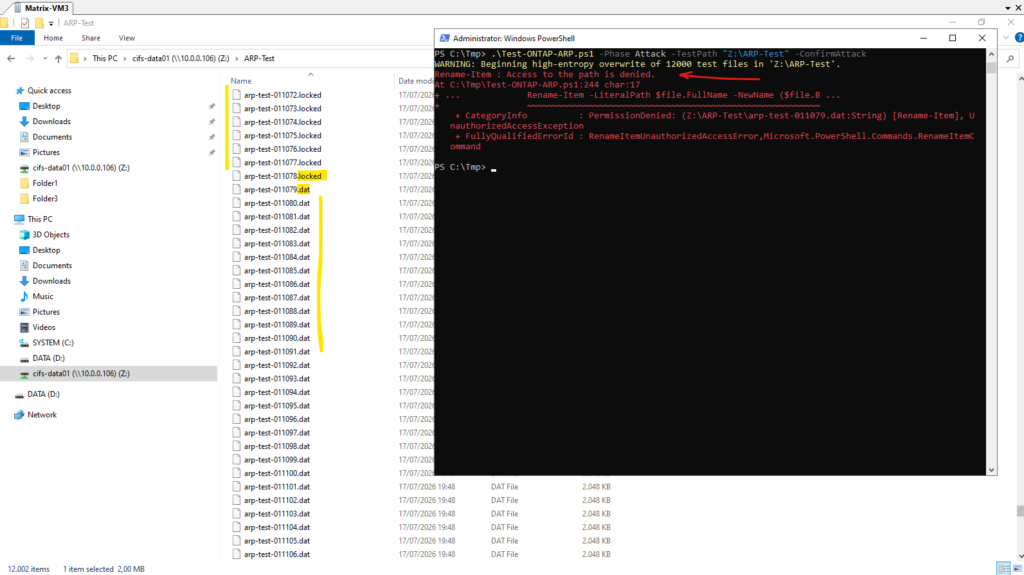Viewport: 1024px width, 575px height.
Task: Open the recent locations dropdown arrow
Action: [x=44, y=58]
